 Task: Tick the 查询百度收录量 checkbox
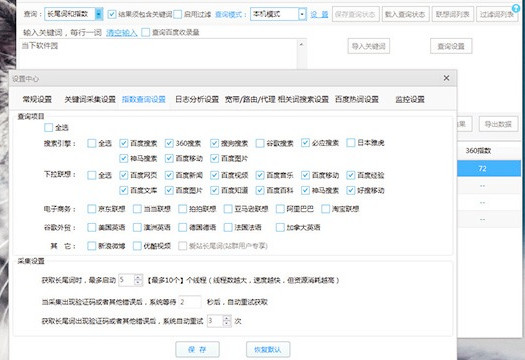(145, 32)
